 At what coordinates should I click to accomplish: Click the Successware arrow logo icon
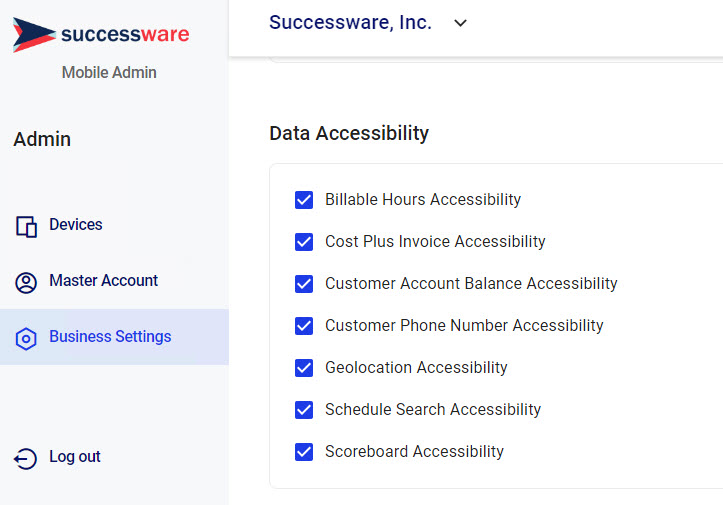34,35
